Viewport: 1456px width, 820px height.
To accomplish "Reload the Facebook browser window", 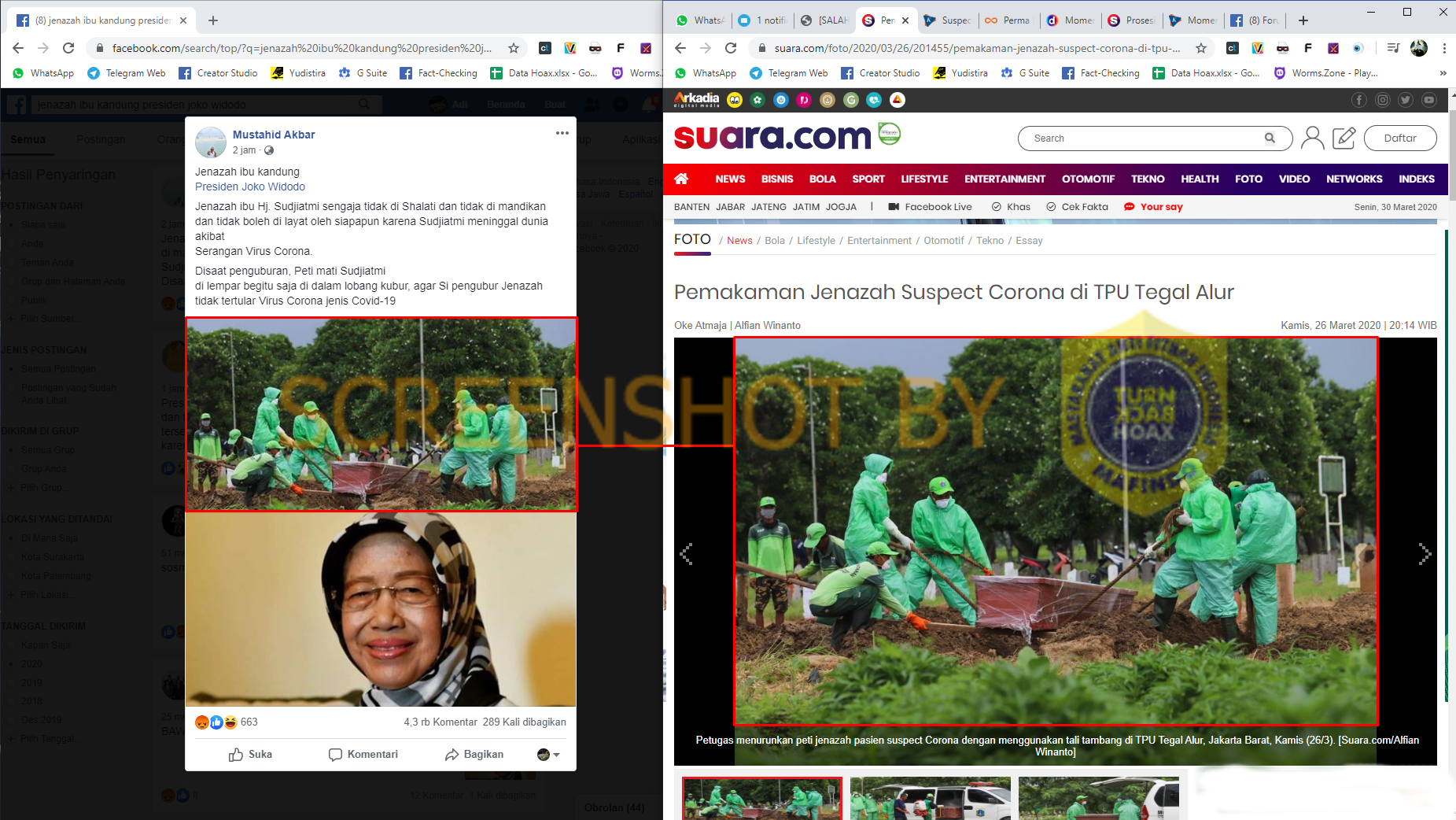I will [x=68, y=48].
